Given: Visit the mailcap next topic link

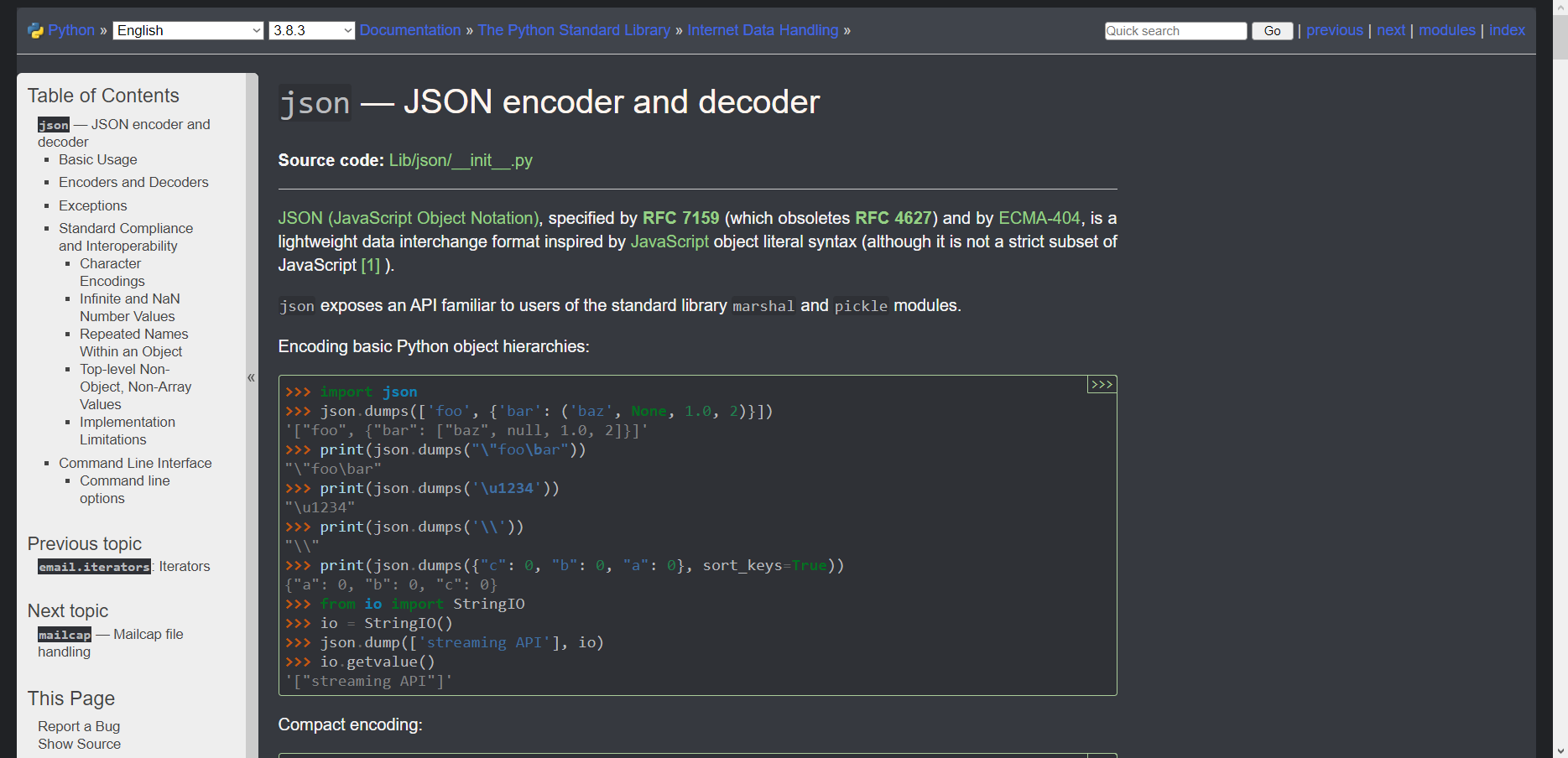Looking at the screenshot, I should 64,635.
